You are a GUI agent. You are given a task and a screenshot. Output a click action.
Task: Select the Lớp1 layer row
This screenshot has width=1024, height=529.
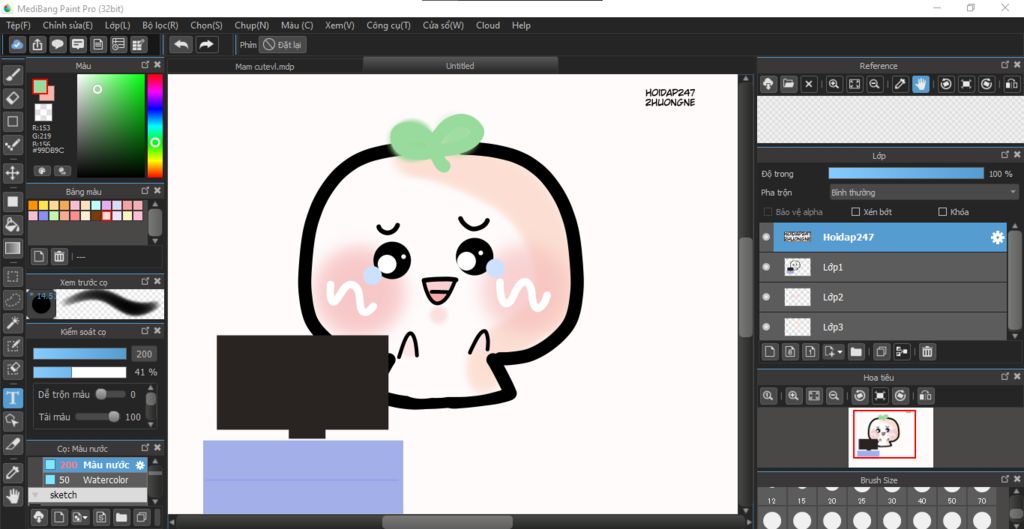885,267
